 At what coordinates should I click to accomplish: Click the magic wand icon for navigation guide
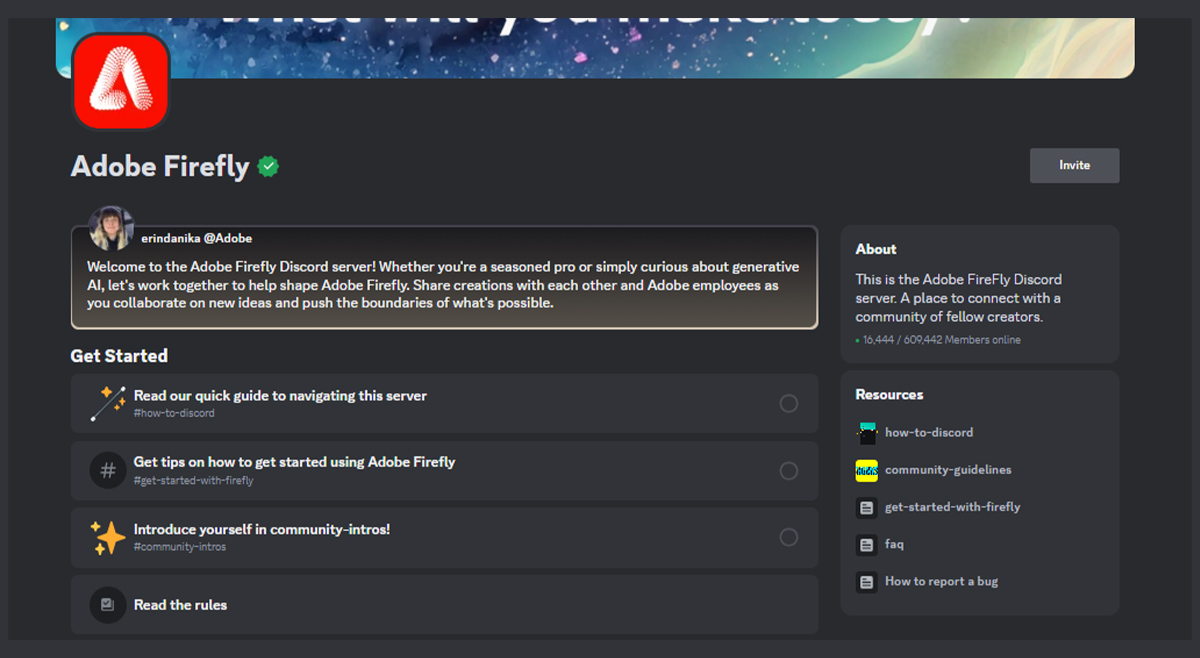tap(107, 403)
